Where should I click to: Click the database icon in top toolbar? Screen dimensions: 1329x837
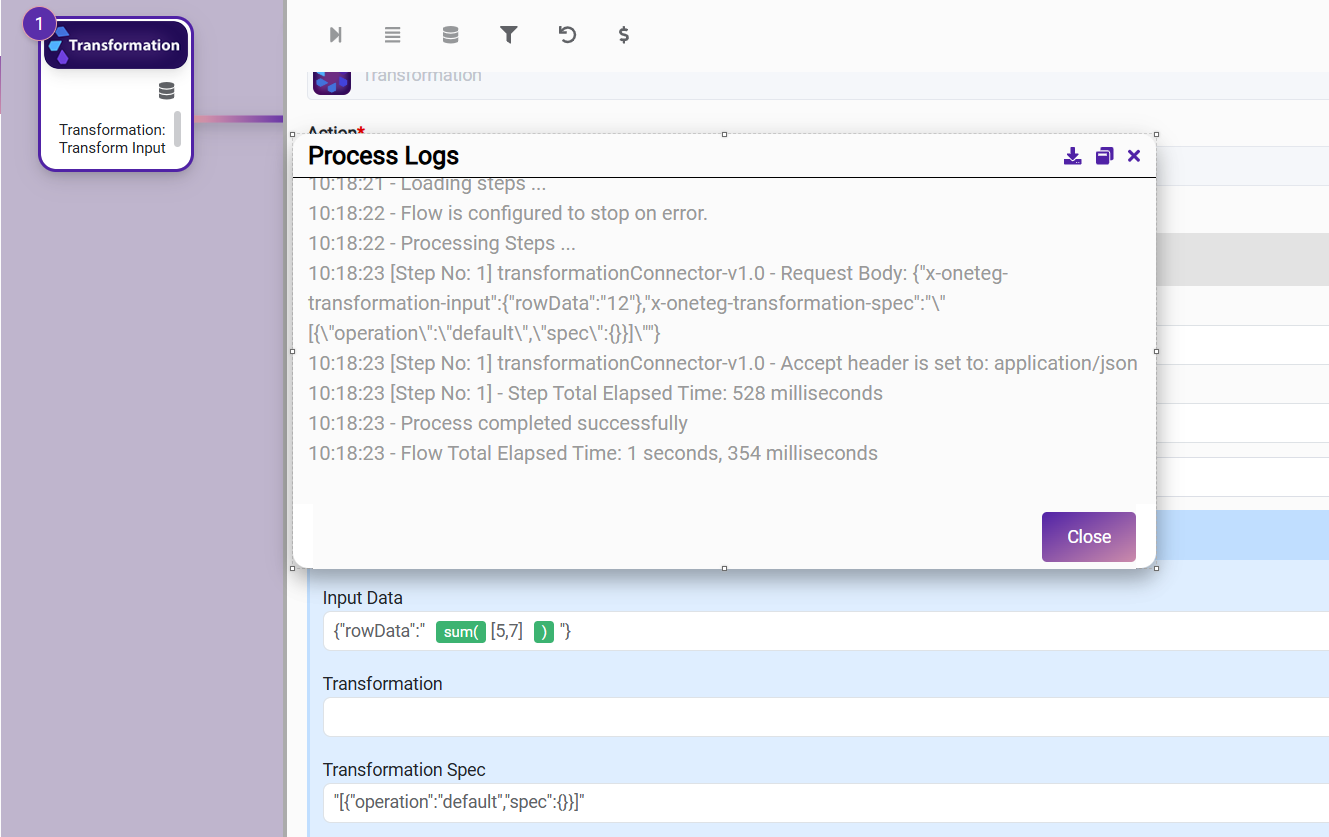click(451, 35)
